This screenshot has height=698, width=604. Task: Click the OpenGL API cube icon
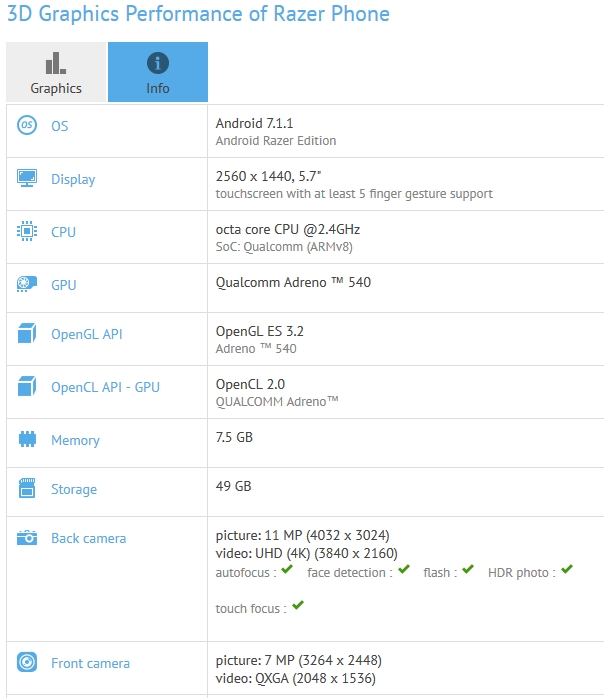[x=27, y=335]
